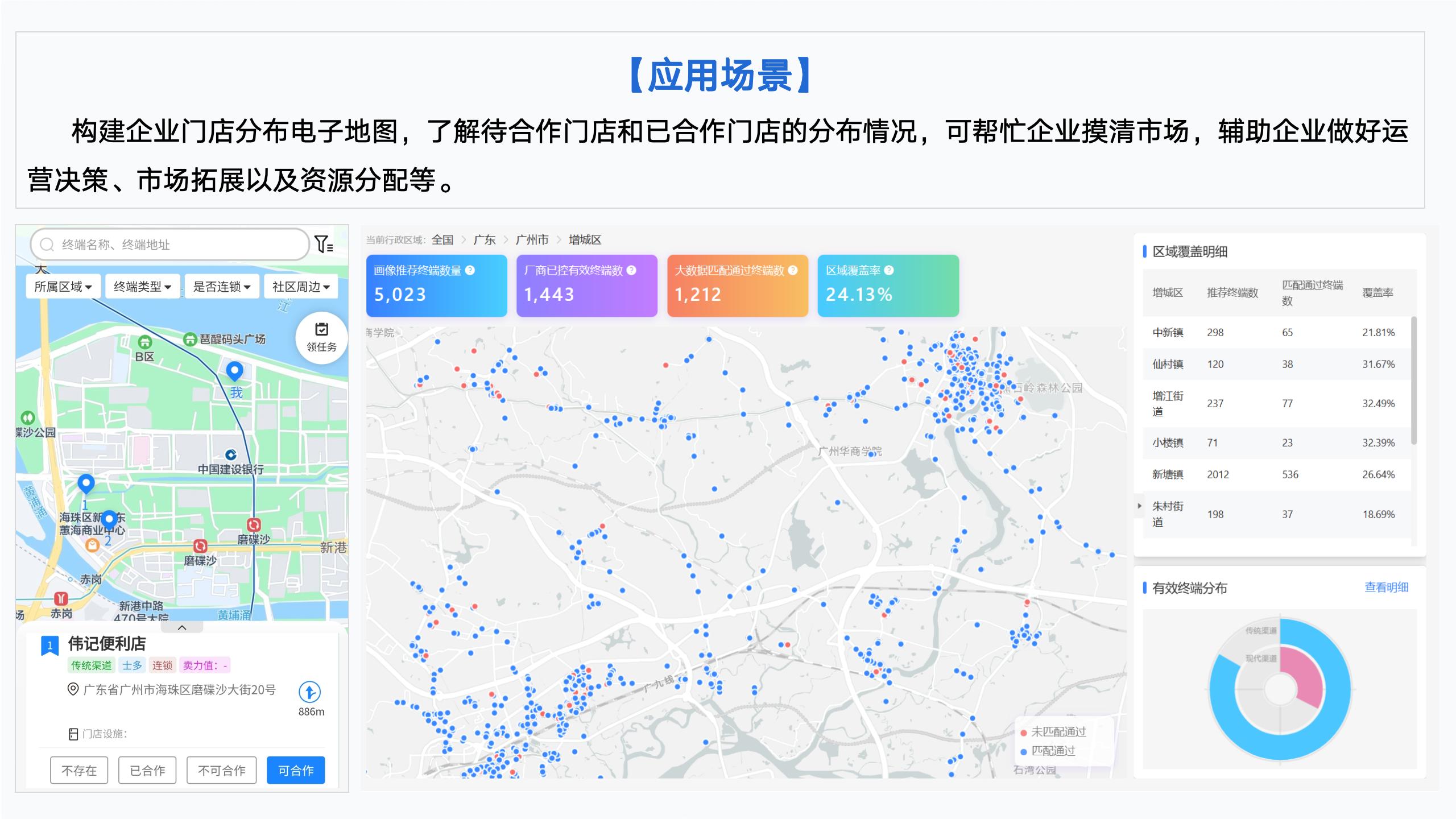
Task: Click the blue 可合作 button
Action: click(296, 770)
